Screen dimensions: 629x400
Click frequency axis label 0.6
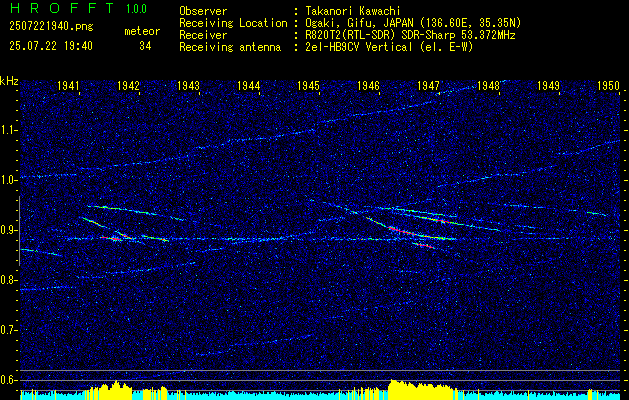click(x=8, y=380)
